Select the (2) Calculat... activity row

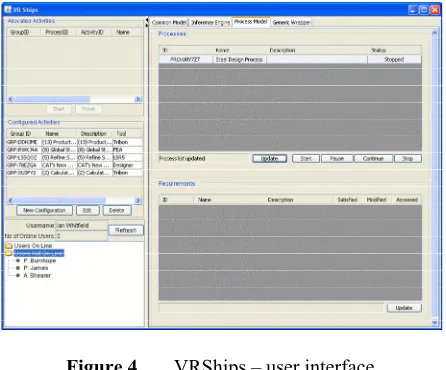pos(74,173)
